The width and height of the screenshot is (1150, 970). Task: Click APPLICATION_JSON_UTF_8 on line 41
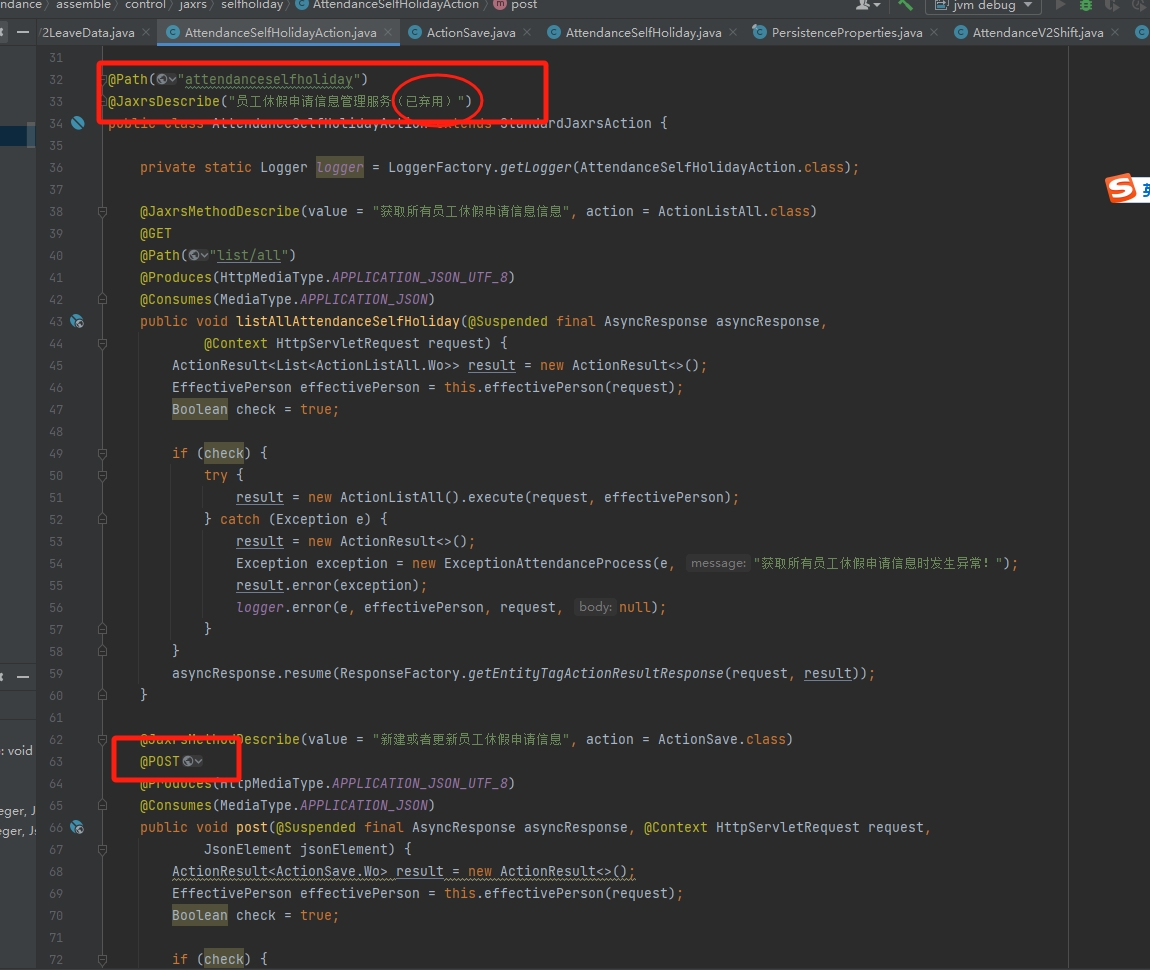coord(420,277)
